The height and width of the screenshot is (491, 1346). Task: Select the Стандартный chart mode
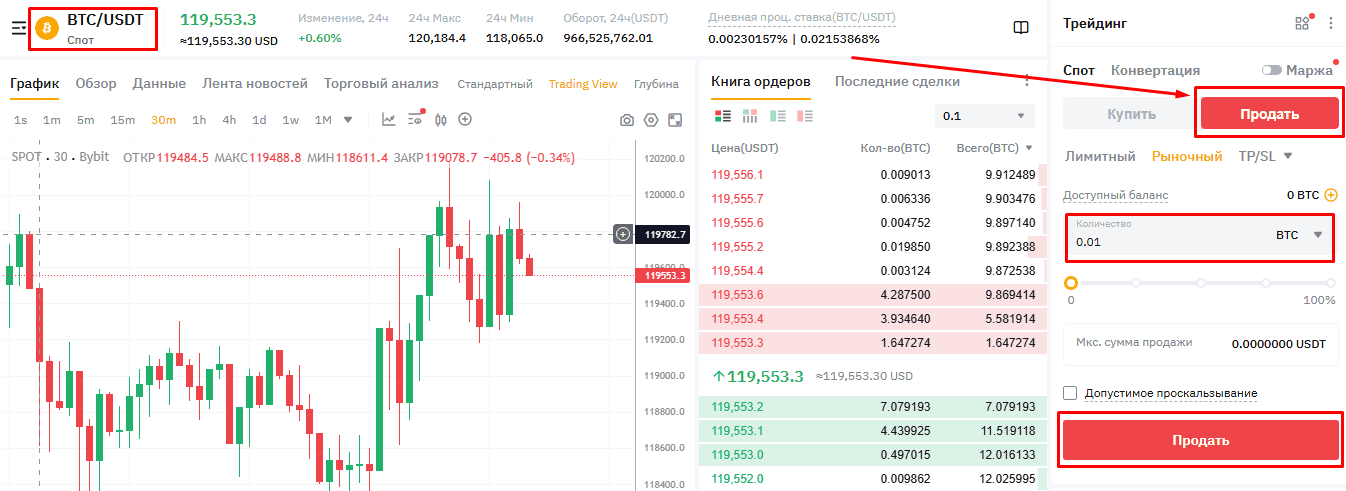(495, 84)
